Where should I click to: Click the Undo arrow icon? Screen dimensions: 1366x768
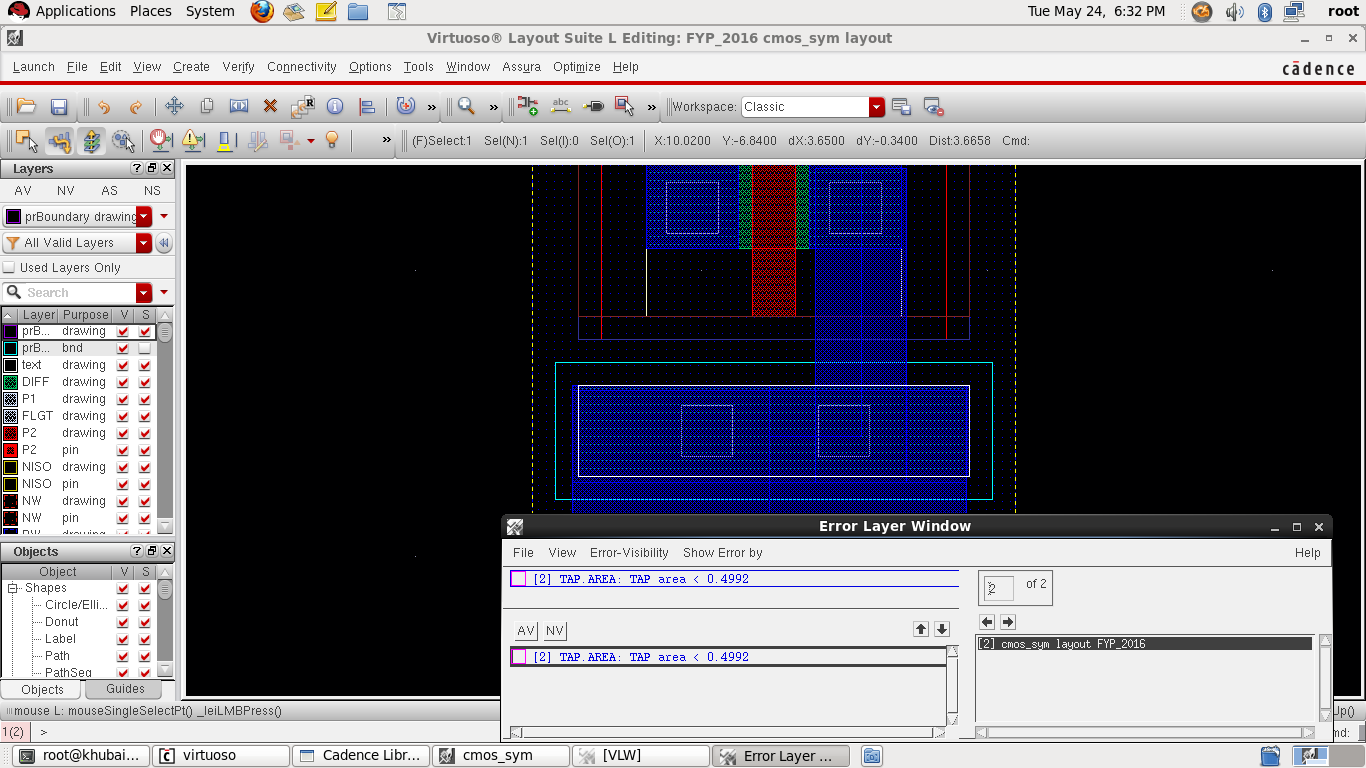103,107
